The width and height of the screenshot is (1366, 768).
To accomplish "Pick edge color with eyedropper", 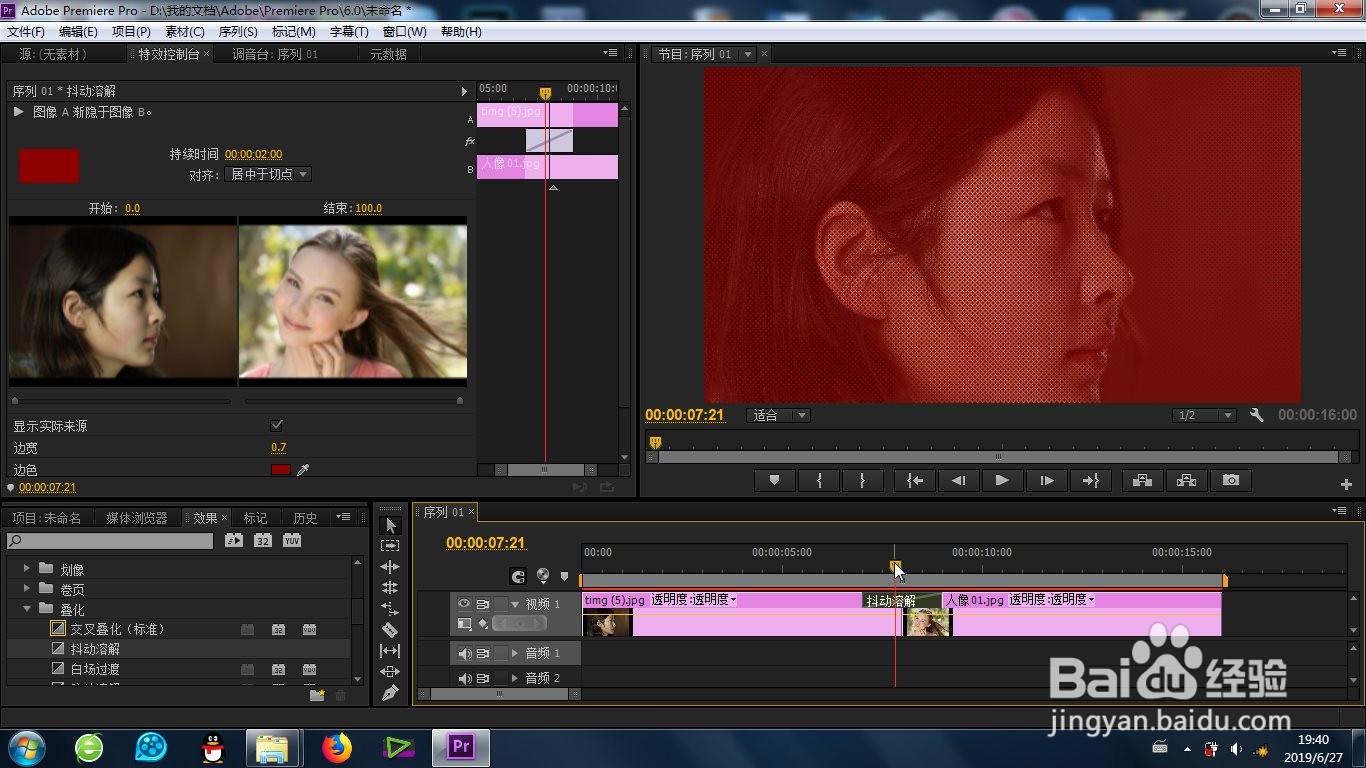I will point(303,470).
